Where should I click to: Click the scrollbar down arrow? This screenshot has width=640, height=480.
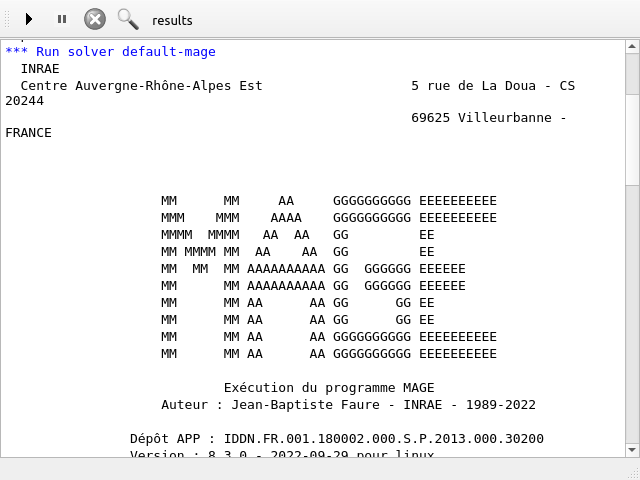632,450
